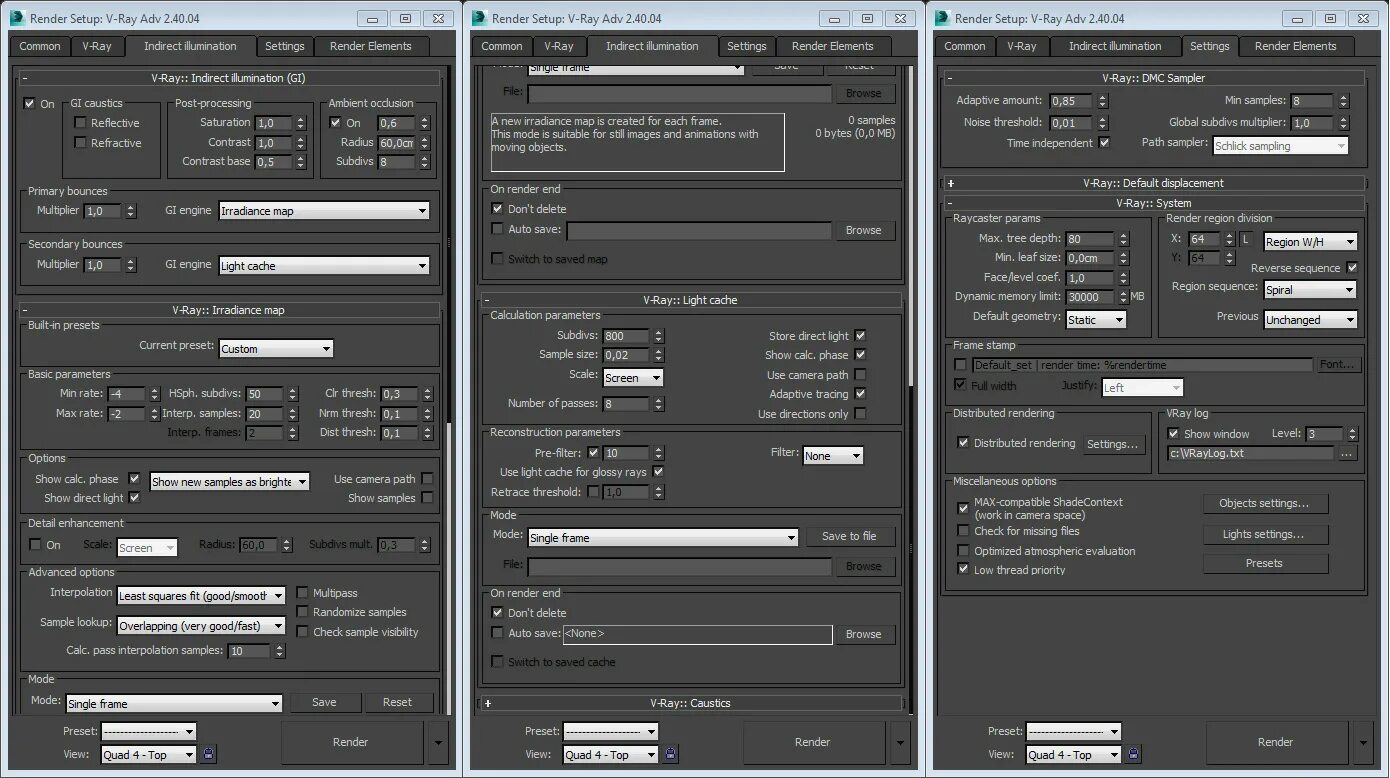Click the VRayLog.txt path field
Screen dimensions: 1390x778
(1250, 453)
